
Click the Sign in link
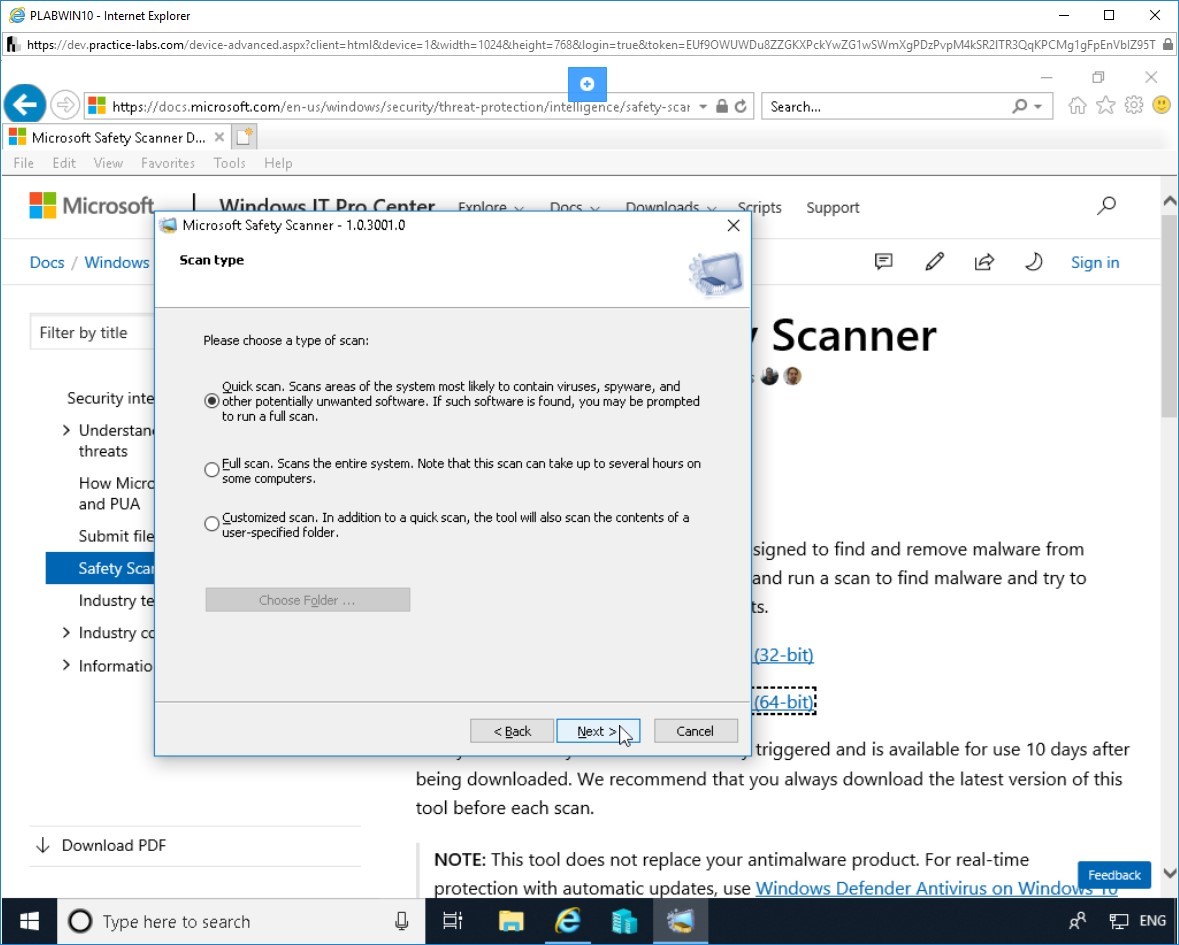1095,262
